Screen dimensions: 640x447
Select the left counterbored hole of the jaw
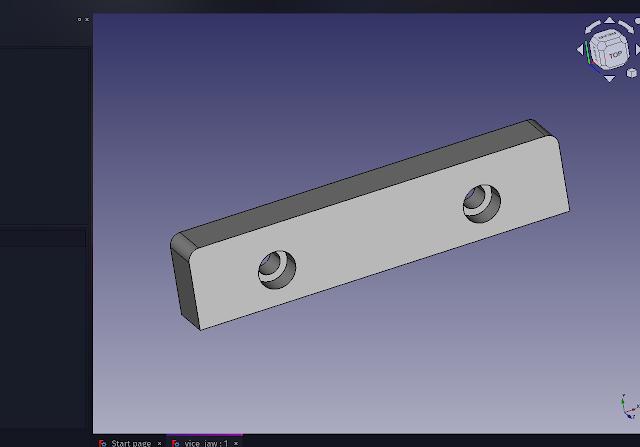[x=277, y=269]
